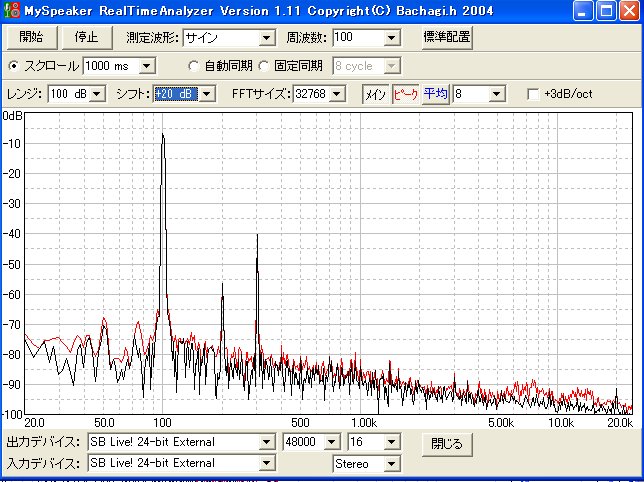Click the 閉じる (close) button
The image size is (644, 482).
click(x=447, y=442)
